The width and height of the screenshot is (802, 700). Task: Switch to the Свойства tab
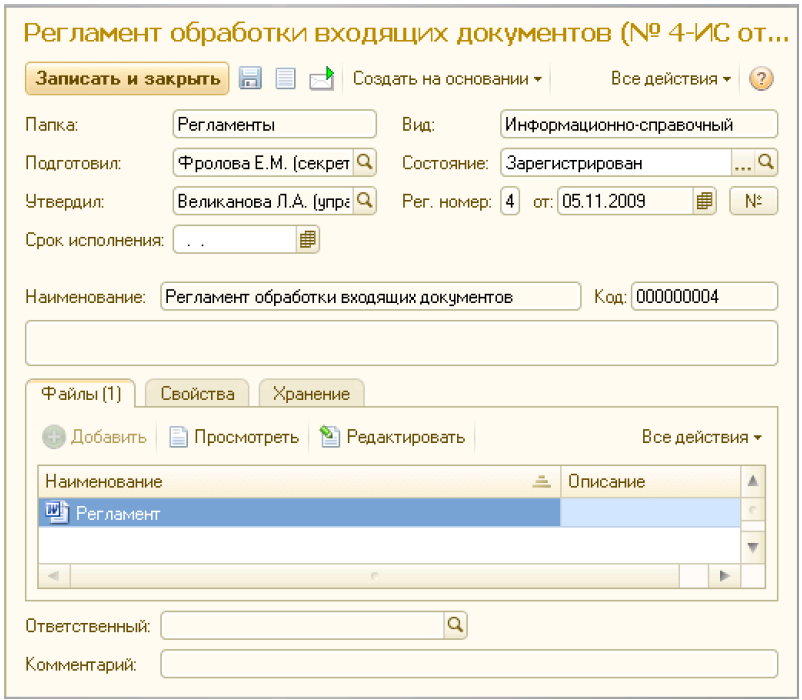click(x=197, y=394)
